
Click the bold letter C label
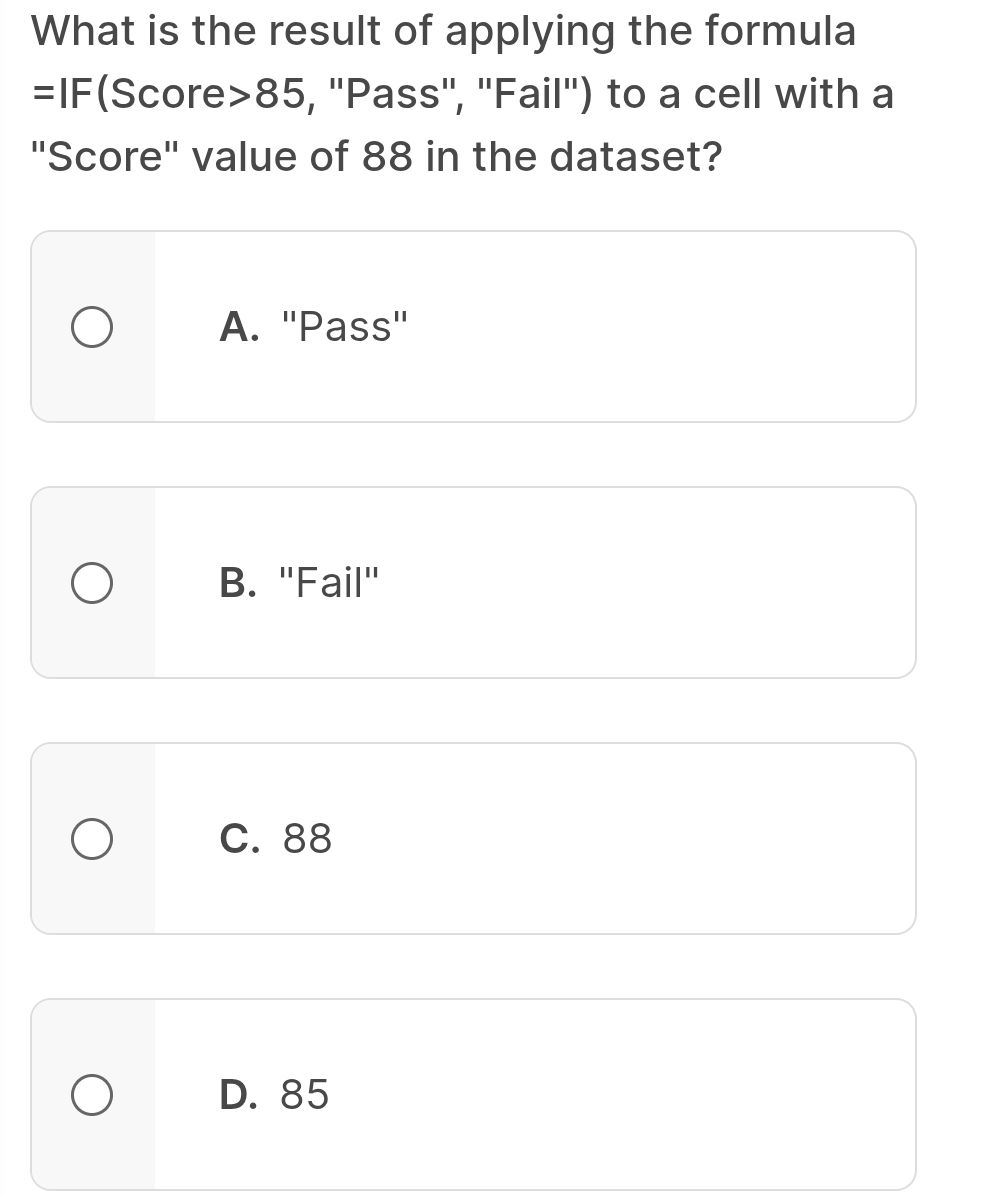(236, 839)
